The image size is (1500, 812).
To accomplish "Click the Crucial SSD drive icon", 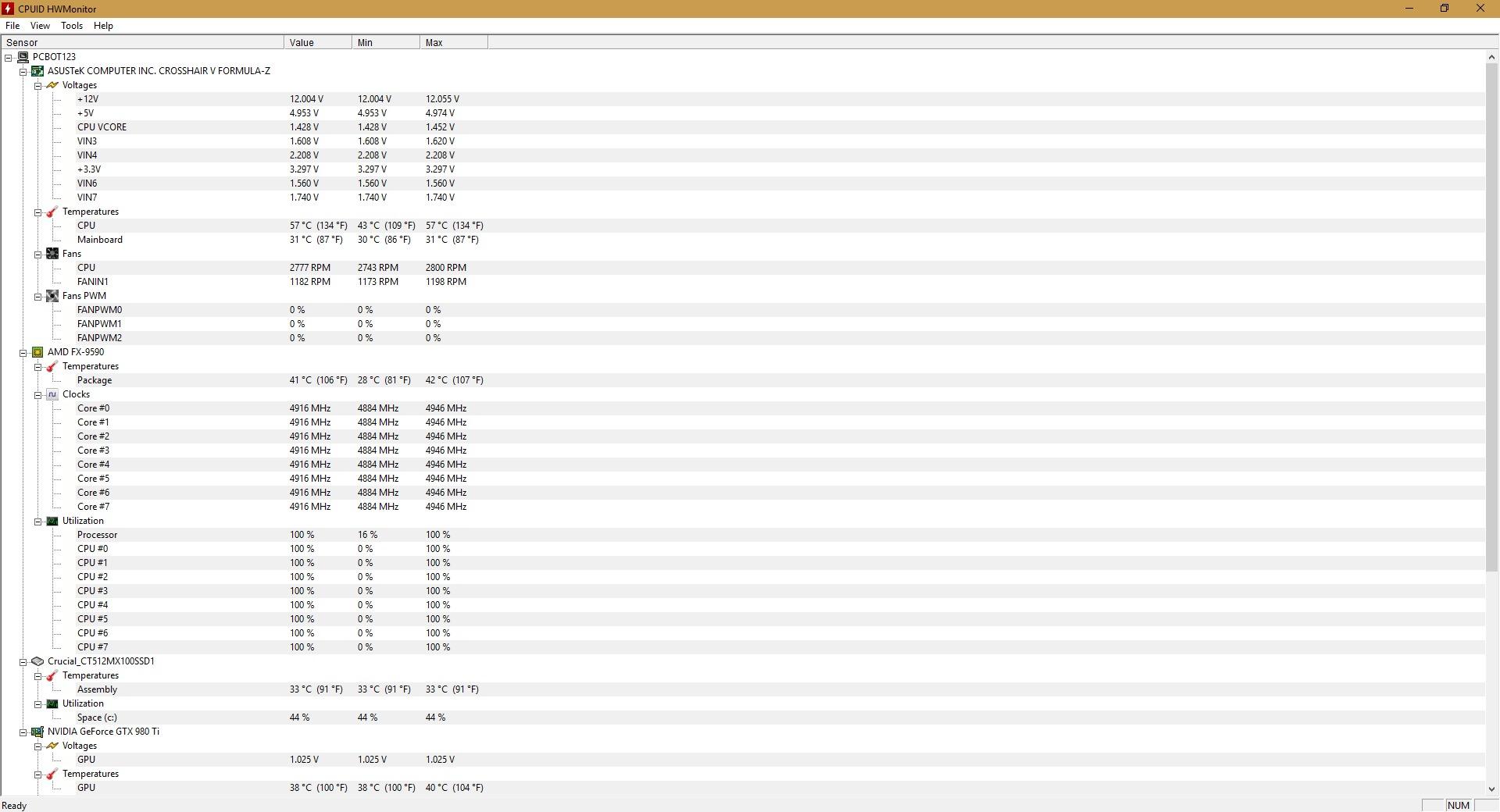I will (37, 661).
